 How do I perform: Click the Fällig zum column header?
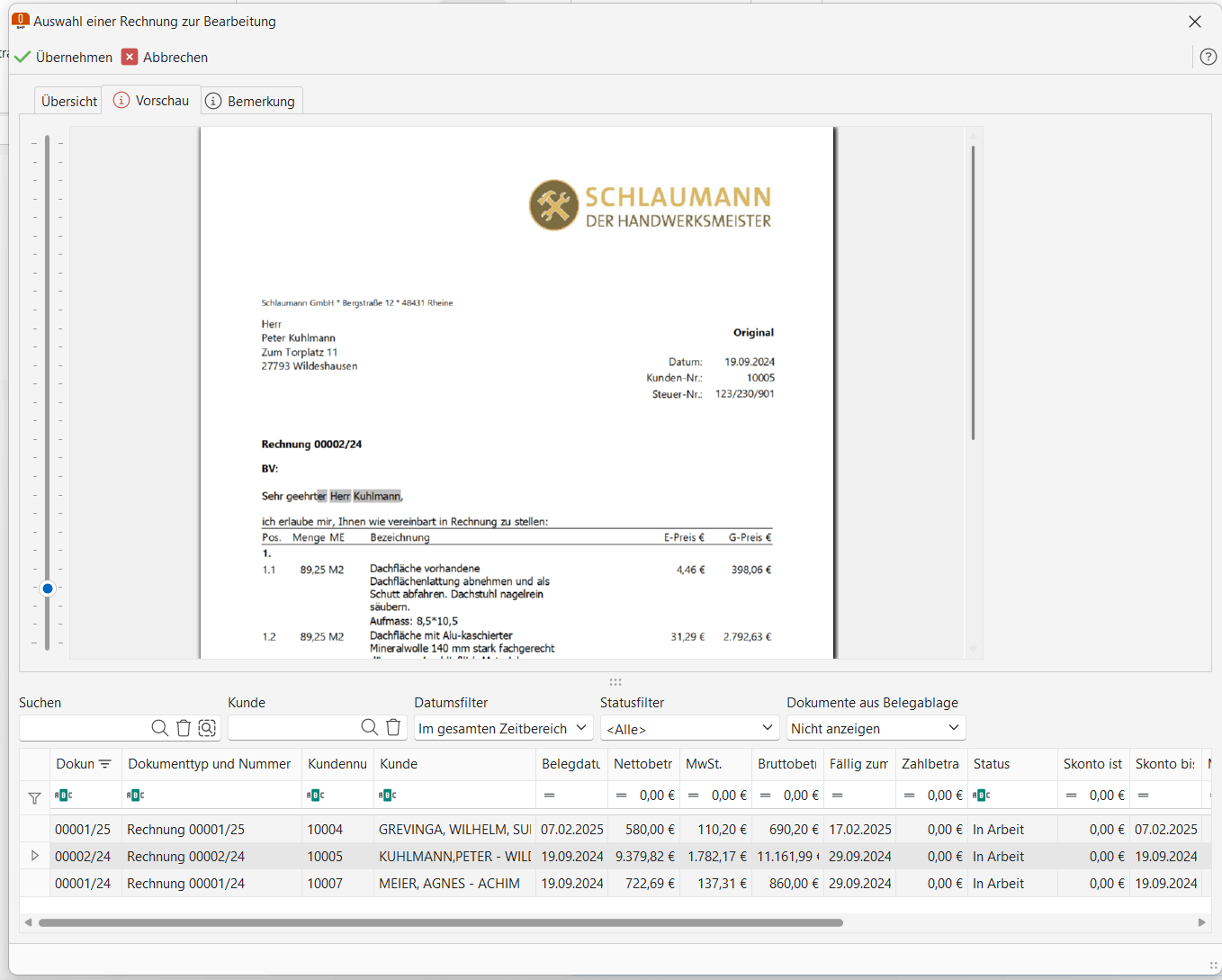(859, 764)
